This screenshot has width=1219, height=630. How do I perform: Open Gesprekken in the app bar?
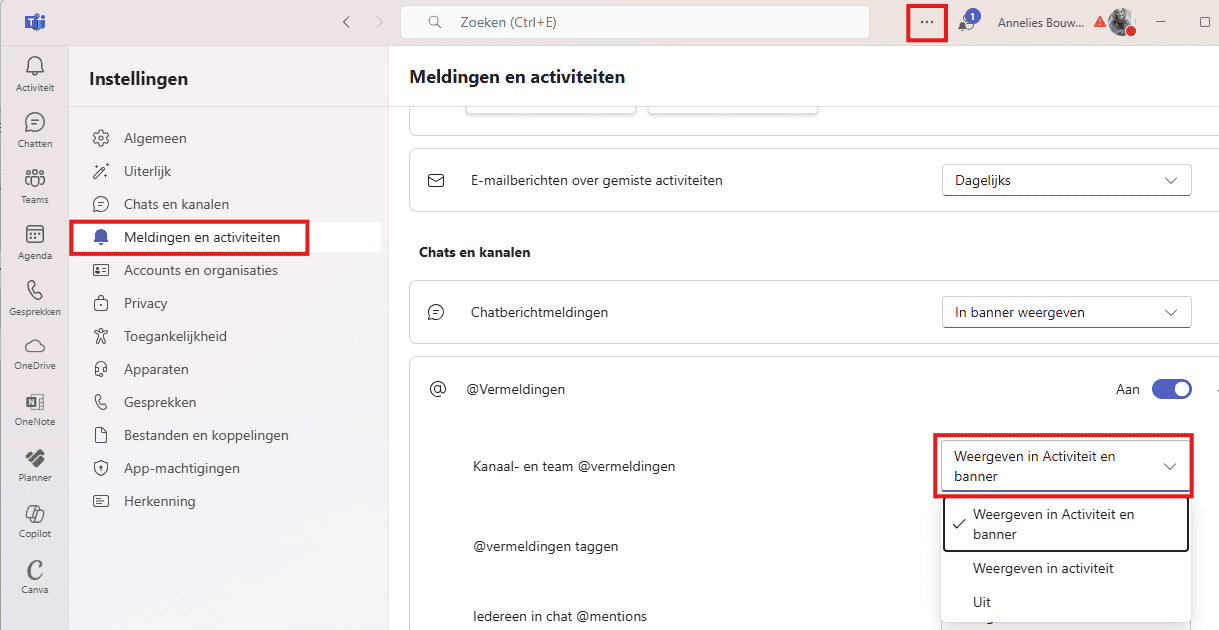tap(35, 297)
